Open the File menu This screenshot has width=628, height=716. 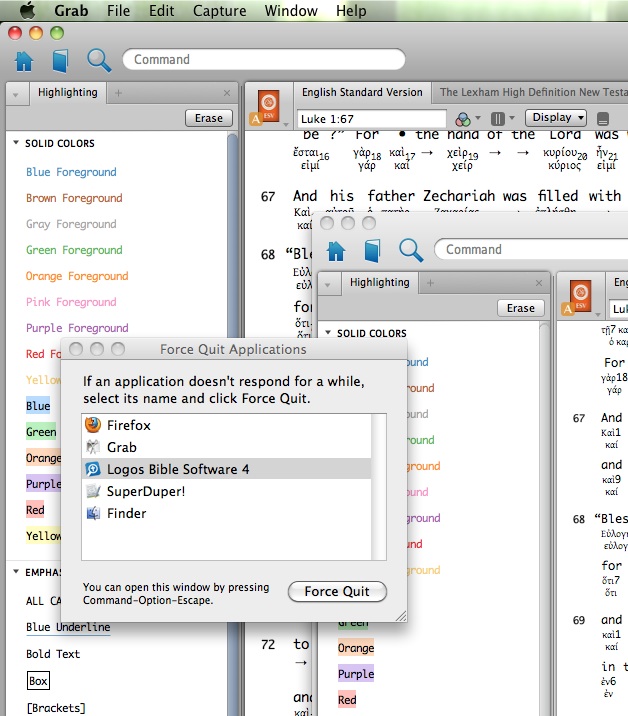[118, 11]
